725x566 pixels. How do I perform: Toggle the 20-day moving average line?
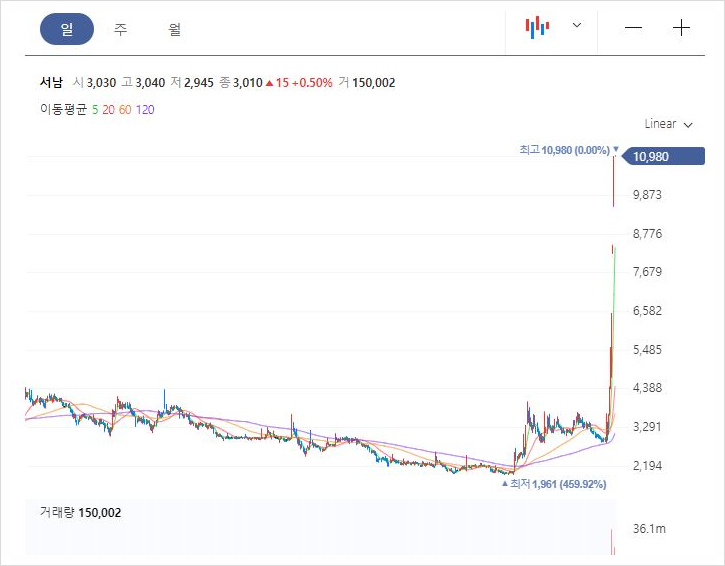(x=108, y=110)
